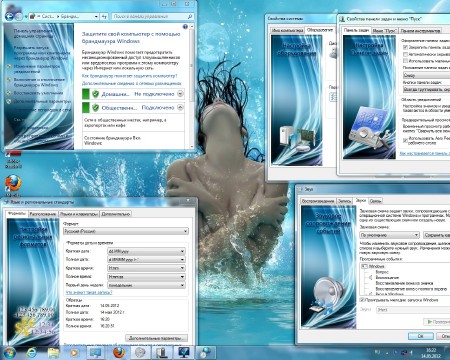The image size is (450, 360).
Task: Enable Использовать маленькие значки checkbox
Action: coord(405,61)
